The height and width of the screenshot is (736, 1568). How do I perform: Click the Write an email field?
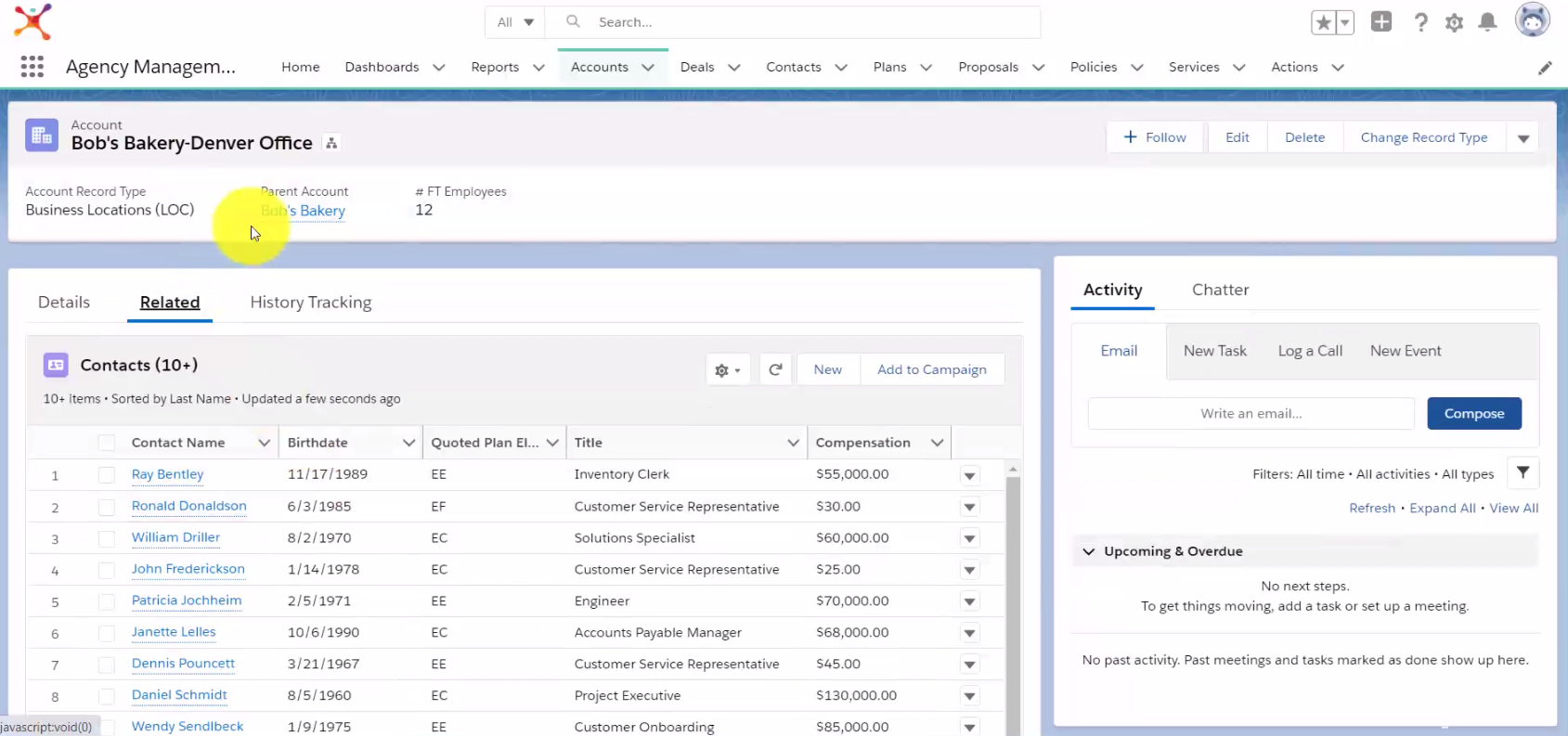click(x=1251, y=414)
